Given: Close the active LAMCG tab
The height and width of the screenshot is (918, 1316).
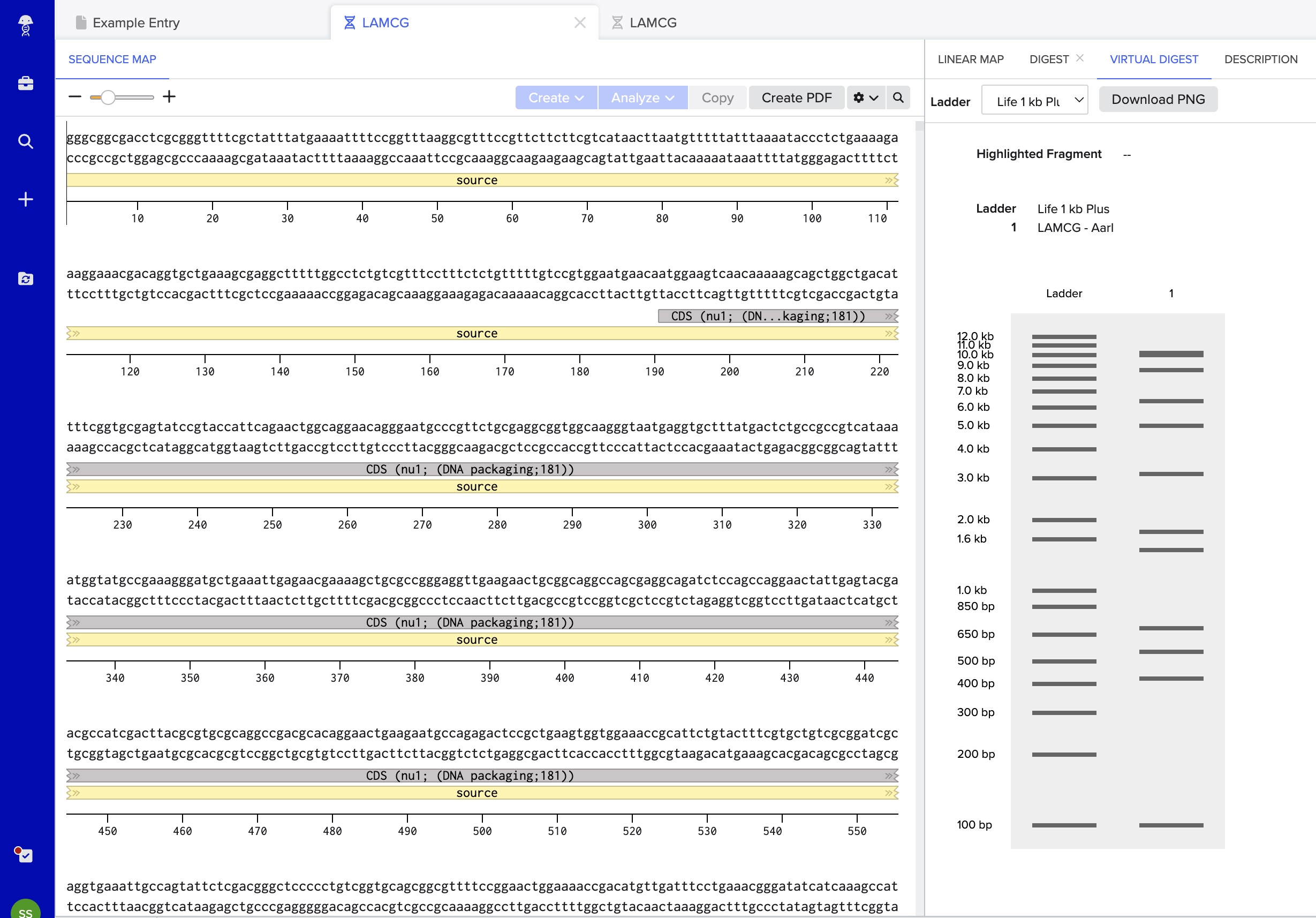Looking at the screenshot, I should coord(579,23).
